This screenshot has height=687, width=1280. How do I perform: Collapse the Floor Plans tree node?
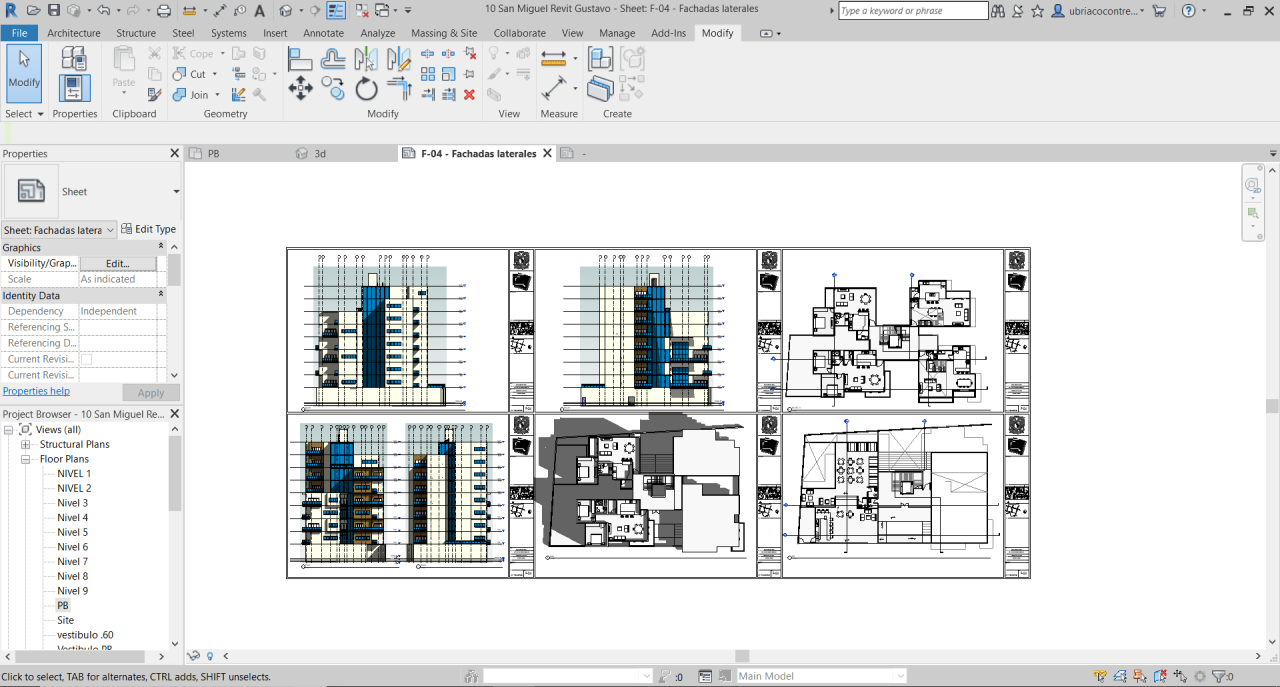click(25, 459)
